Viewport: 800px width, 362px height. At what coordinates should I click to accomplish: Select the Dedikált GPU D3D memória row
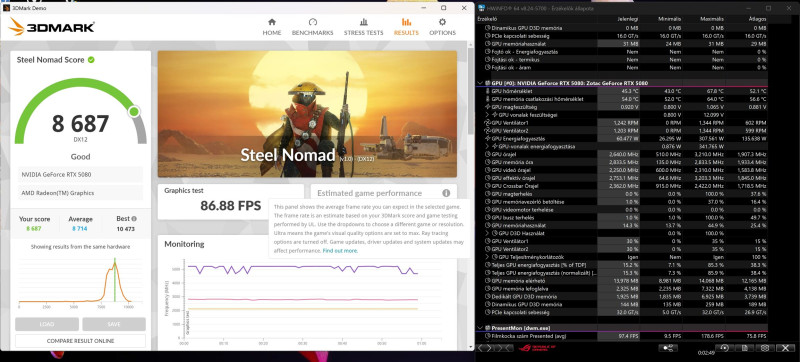(x=622, y=296)
